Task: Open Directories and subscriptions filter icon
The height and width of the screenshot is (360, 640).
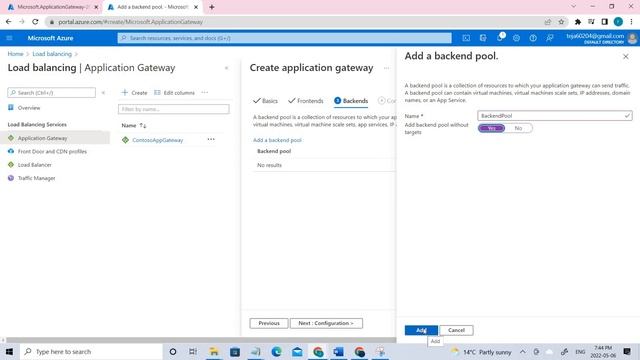Action: coord(483,38)
